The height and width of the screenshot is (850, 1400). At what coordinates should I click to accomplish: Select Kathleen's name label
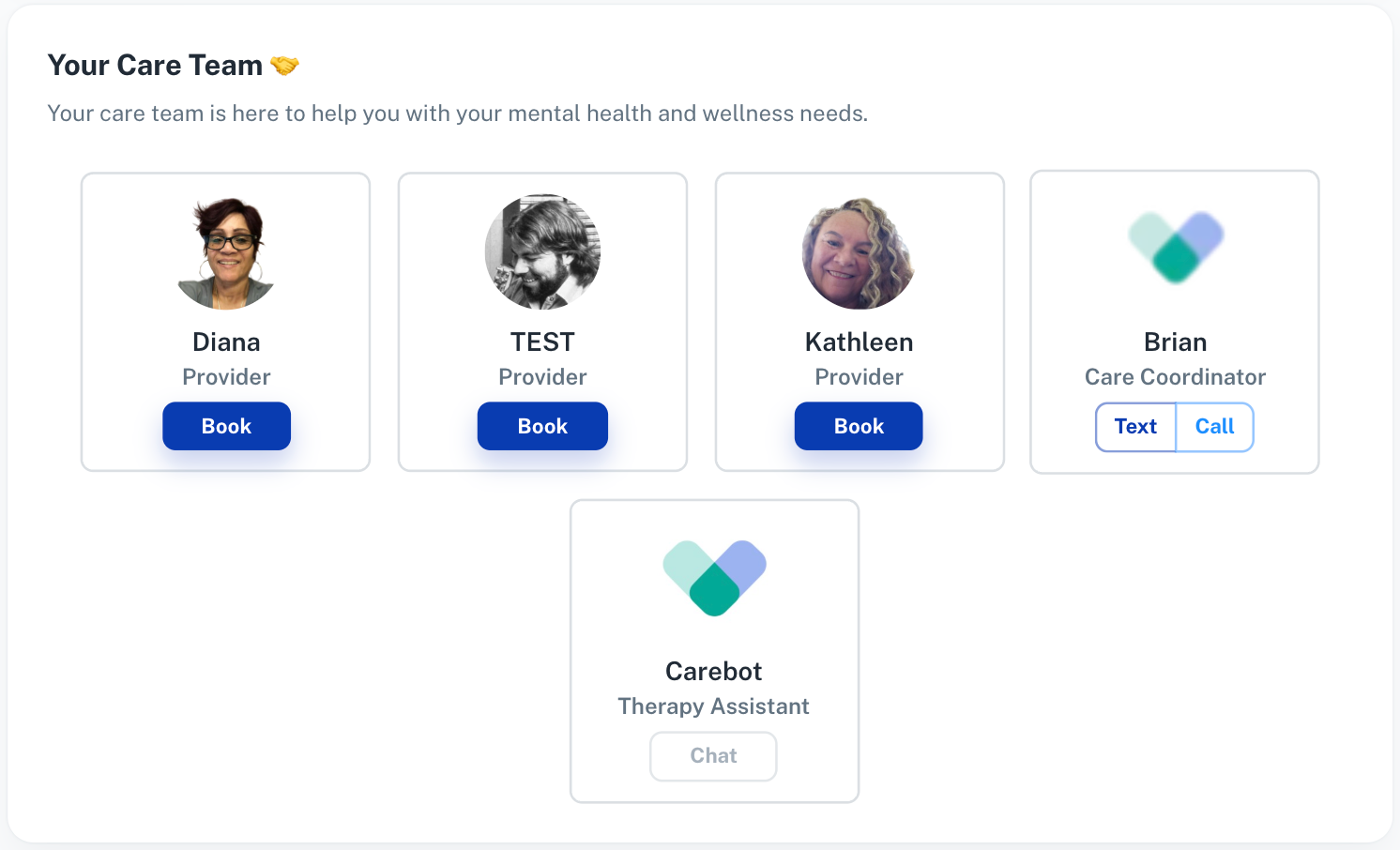click(859, 342)
